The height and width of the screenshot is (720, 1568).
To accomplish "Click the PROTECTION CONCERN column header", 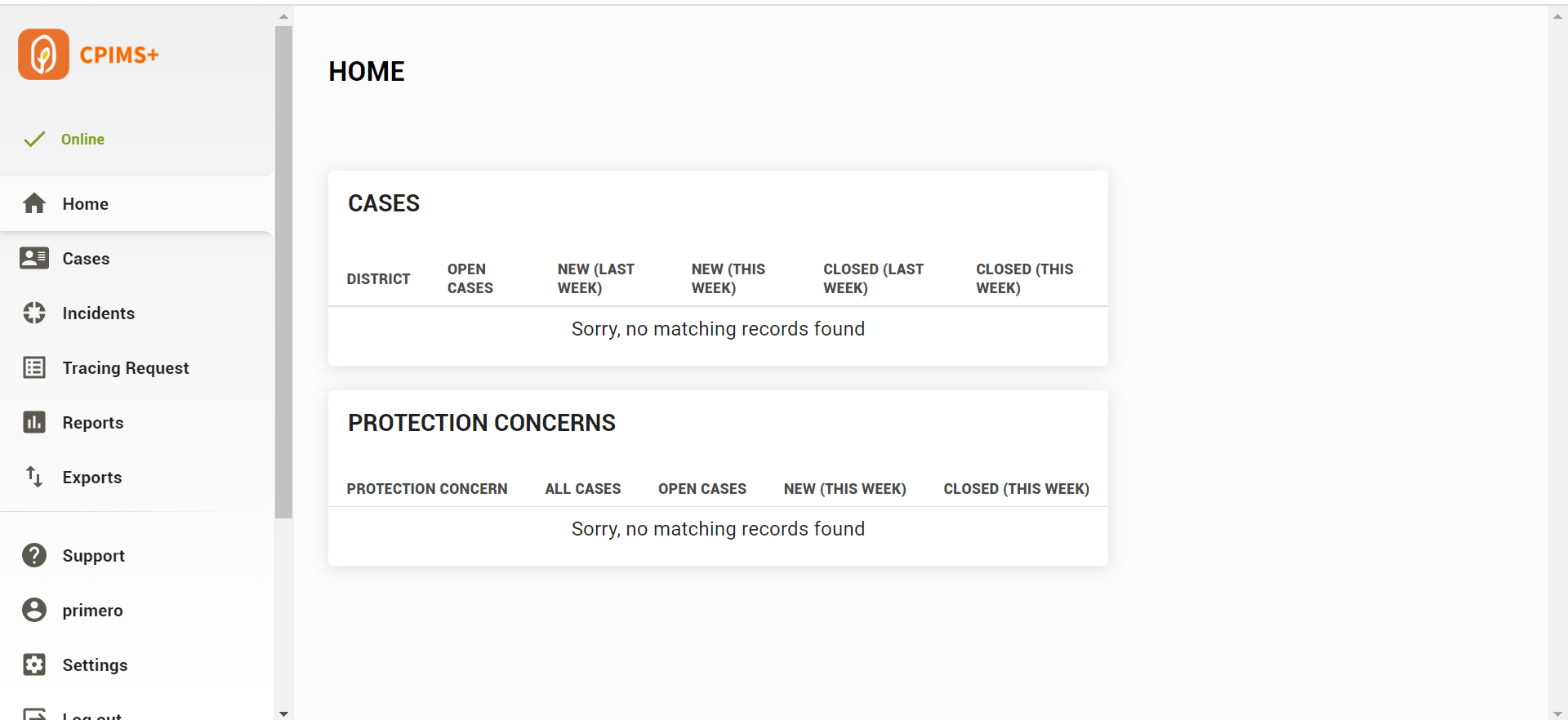I will [427, 489].
